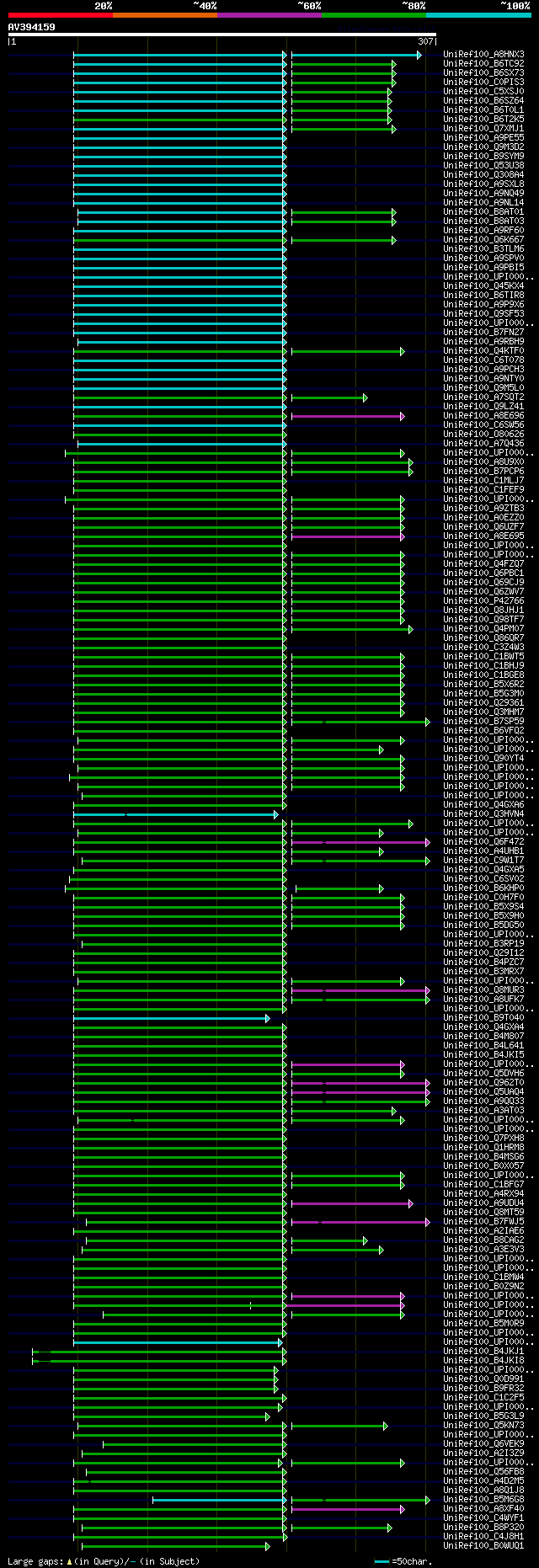The height and width of the screenshot is (1568, 539).
Task: Click the UniRef100_A9NQ49 label
Action: (483, 194)
